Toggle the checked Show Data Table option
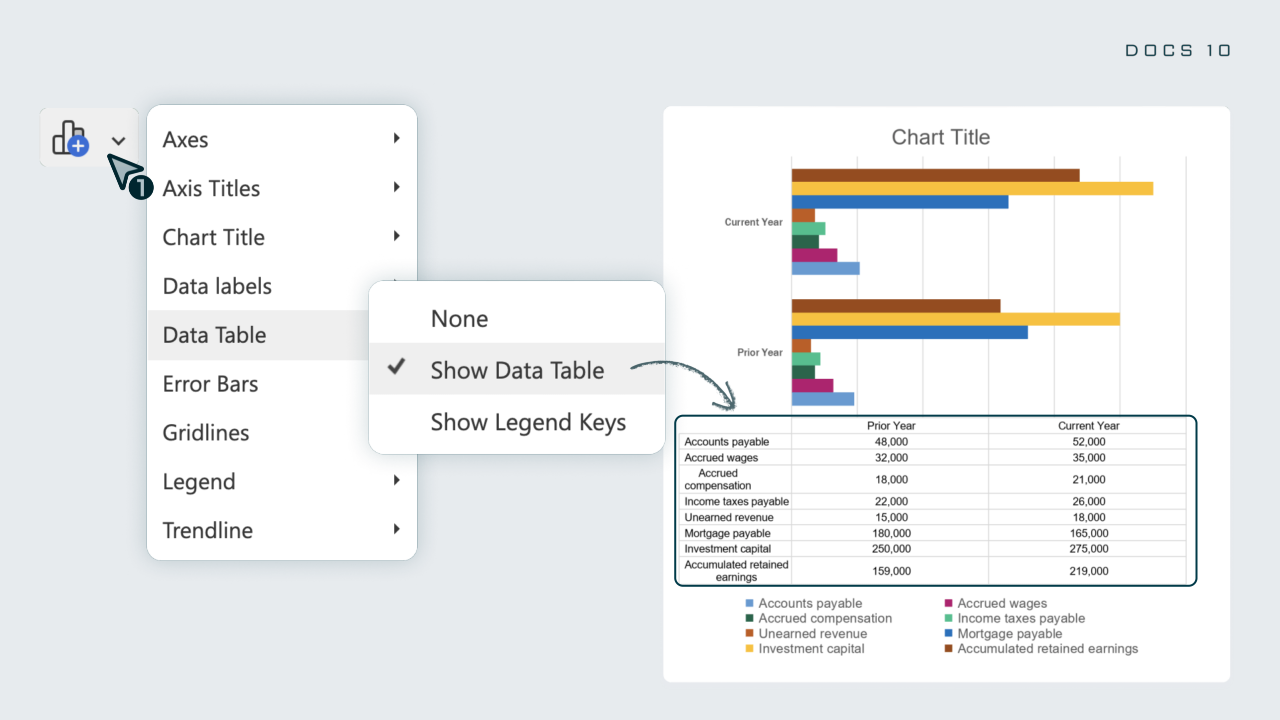The width and height of the screenshot is (1280, 720). click(x=517, y=370)
